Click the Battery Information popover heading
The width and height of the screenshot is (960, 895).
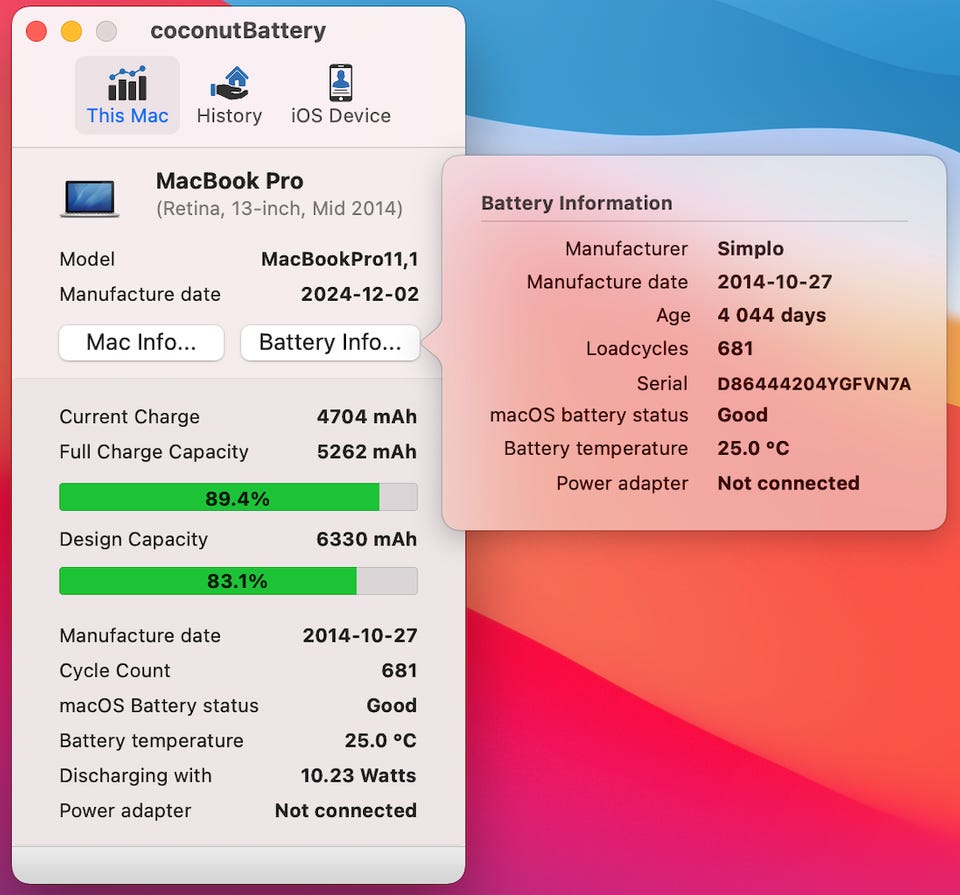[576, 203]
